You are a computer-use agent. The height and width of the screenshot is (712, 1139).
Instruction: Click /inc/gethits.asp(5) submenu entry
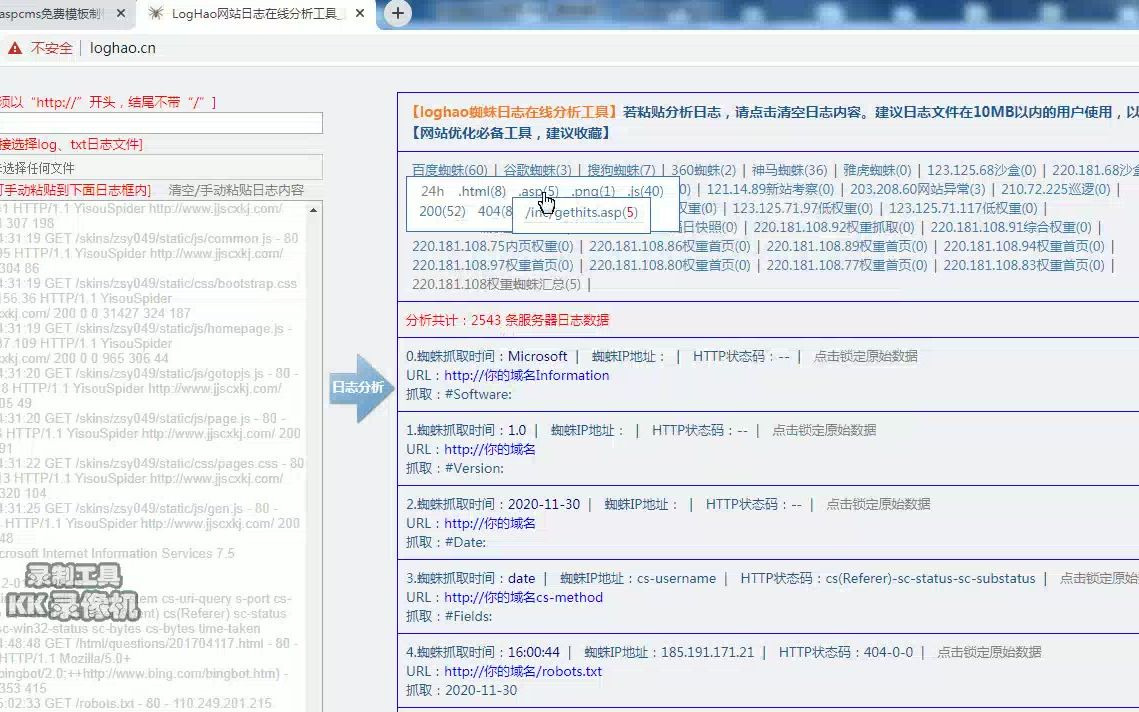click(x=581, y=212)
